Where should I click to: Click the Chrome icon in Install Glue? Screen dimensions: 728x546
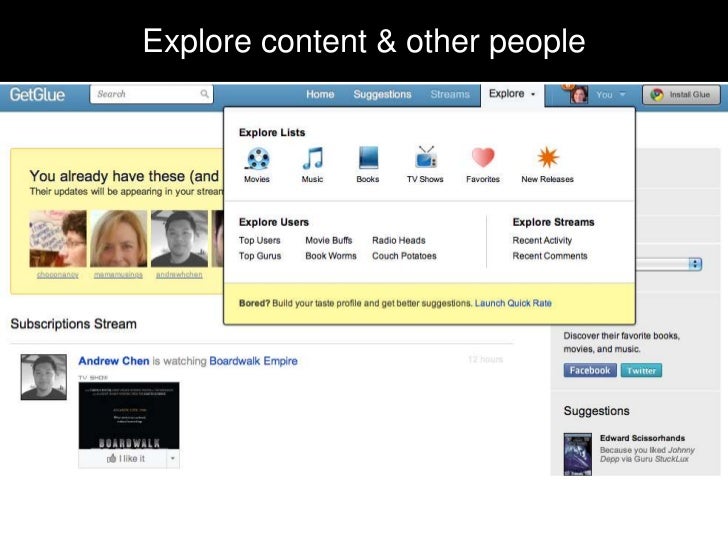(x=656, y=95)
